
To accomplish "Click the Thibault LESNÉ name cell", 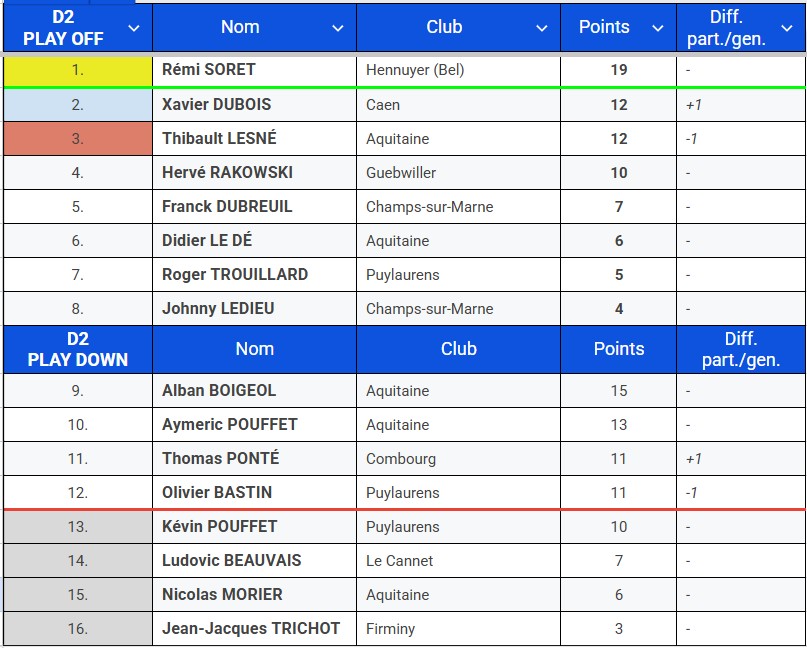I will pos(254,138).
